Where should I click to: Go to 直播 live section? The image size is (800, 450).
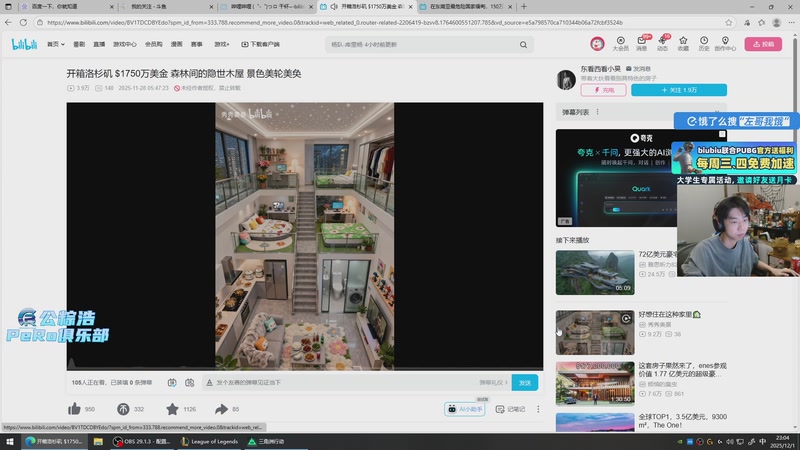99,44
